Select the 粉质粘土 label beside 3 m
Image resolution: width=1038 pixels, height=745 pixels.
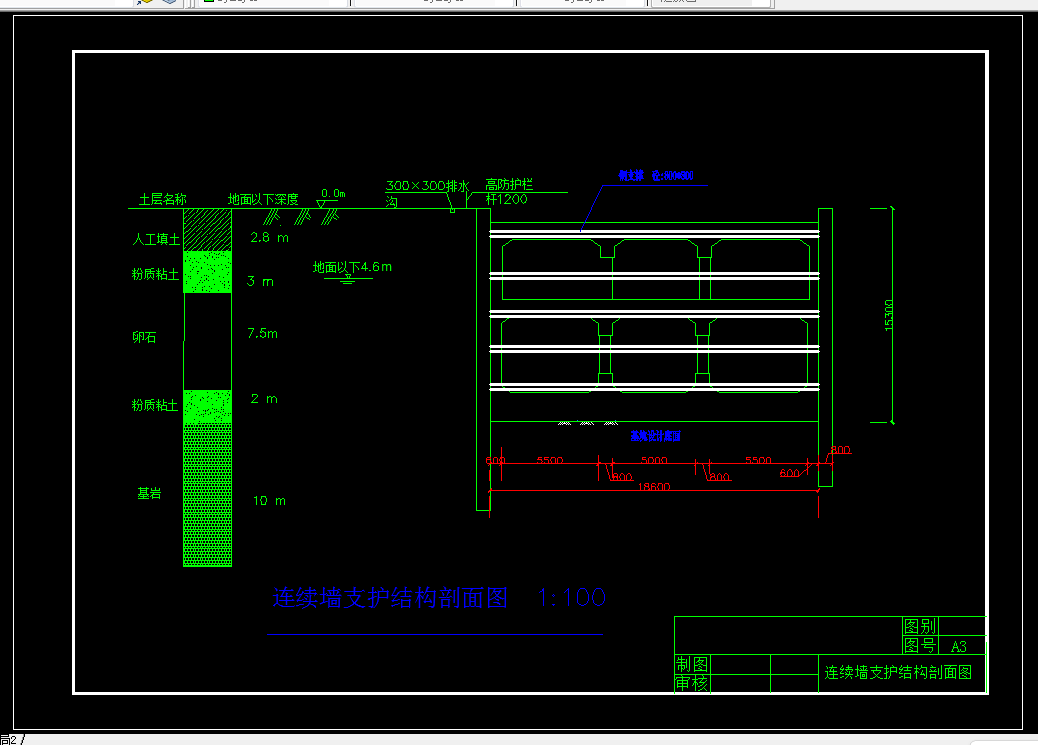pos(156,274)
